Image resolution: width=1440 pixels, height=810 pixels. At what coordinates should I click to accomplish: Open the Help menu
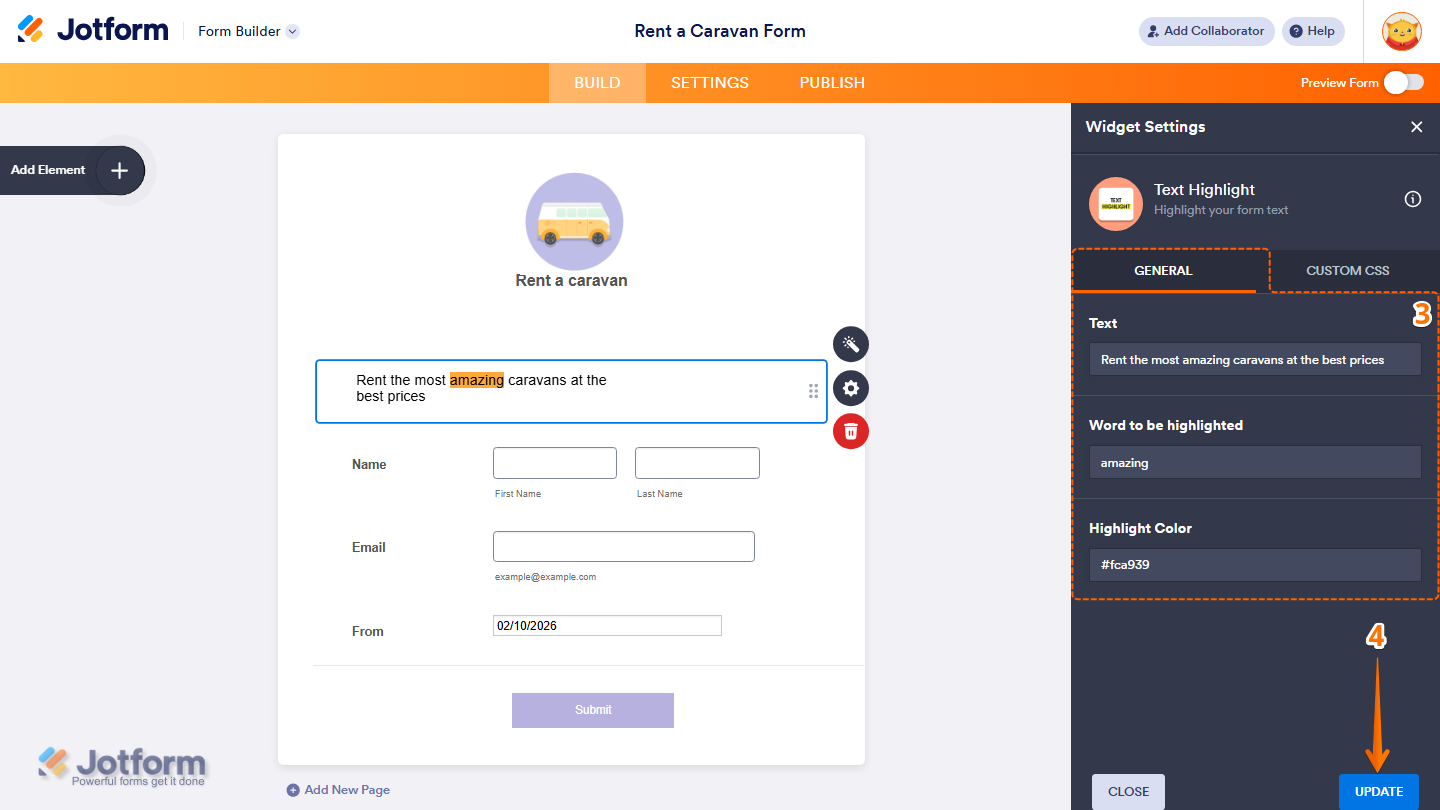click(x=1313, y=31)
